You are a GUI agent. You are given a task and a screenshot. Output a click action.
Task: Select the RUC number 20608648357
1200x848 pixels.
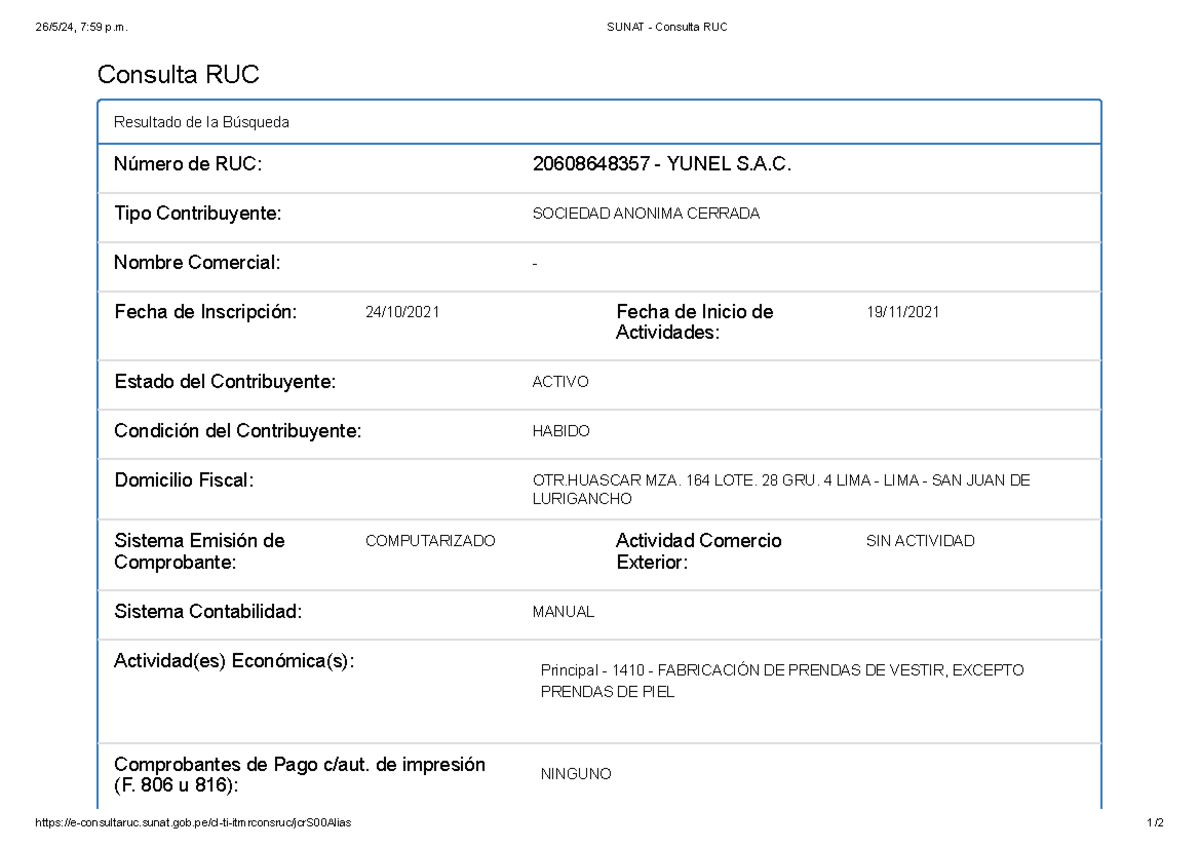589,164
